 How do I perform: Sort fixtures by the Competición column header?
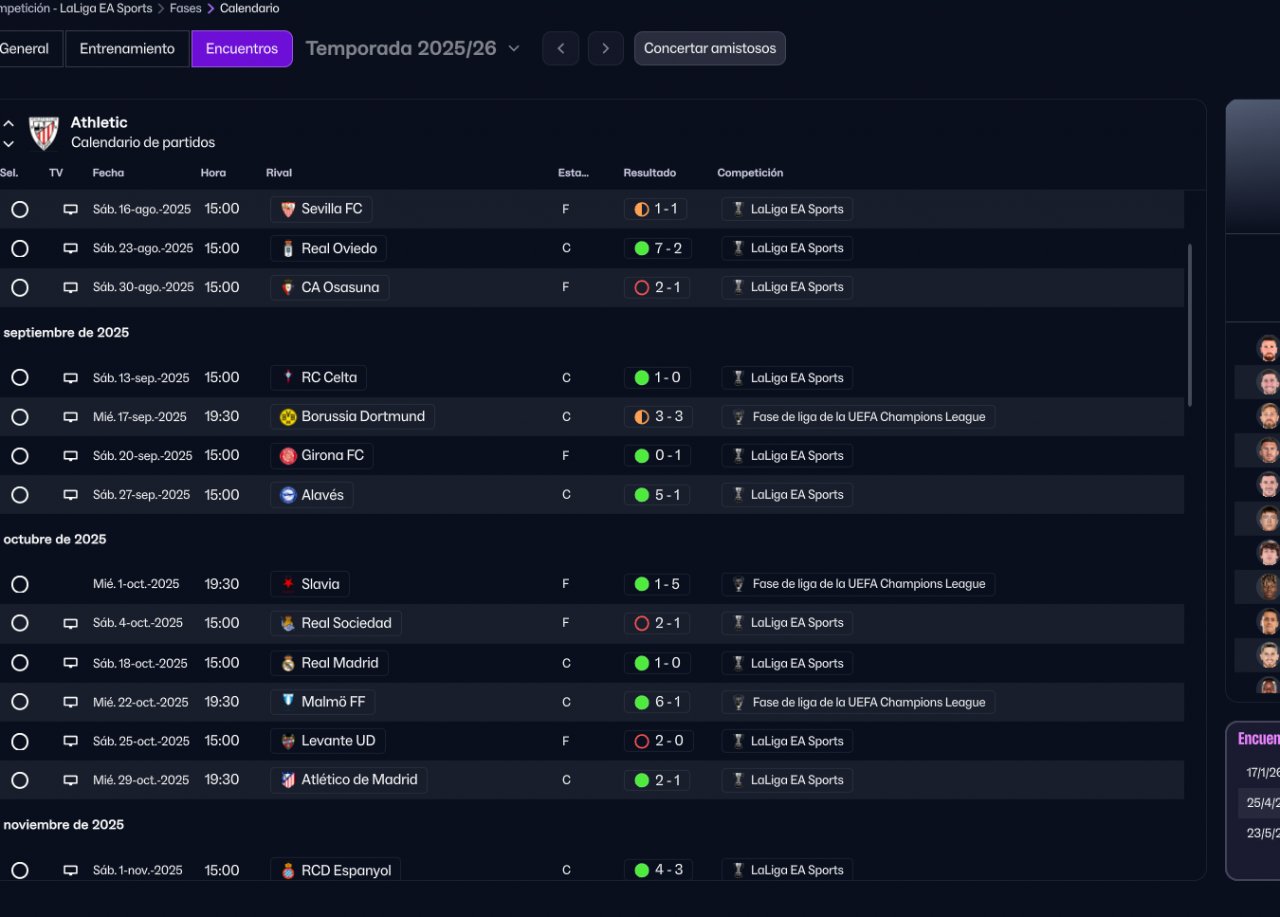[x=750, y=173]
